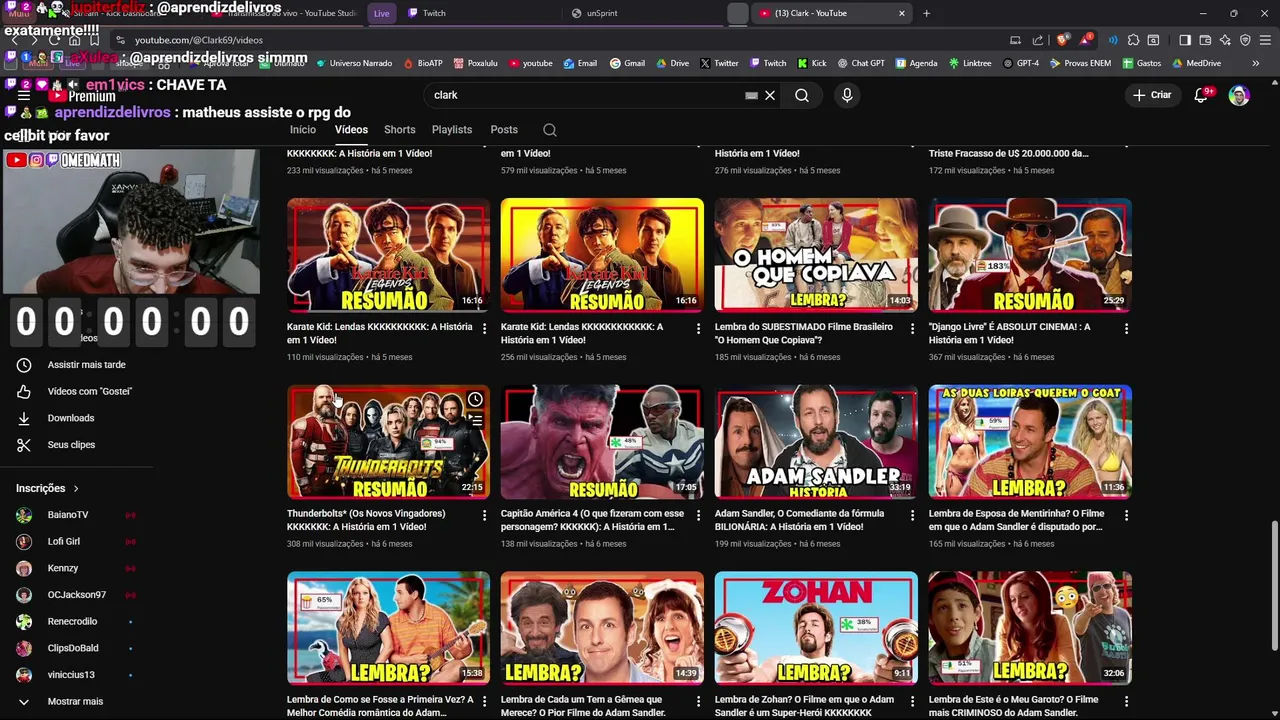Screen dimensions: 1280x720
Task: Open the Chat GPT bookmark
Action: [x=861, y=63]
